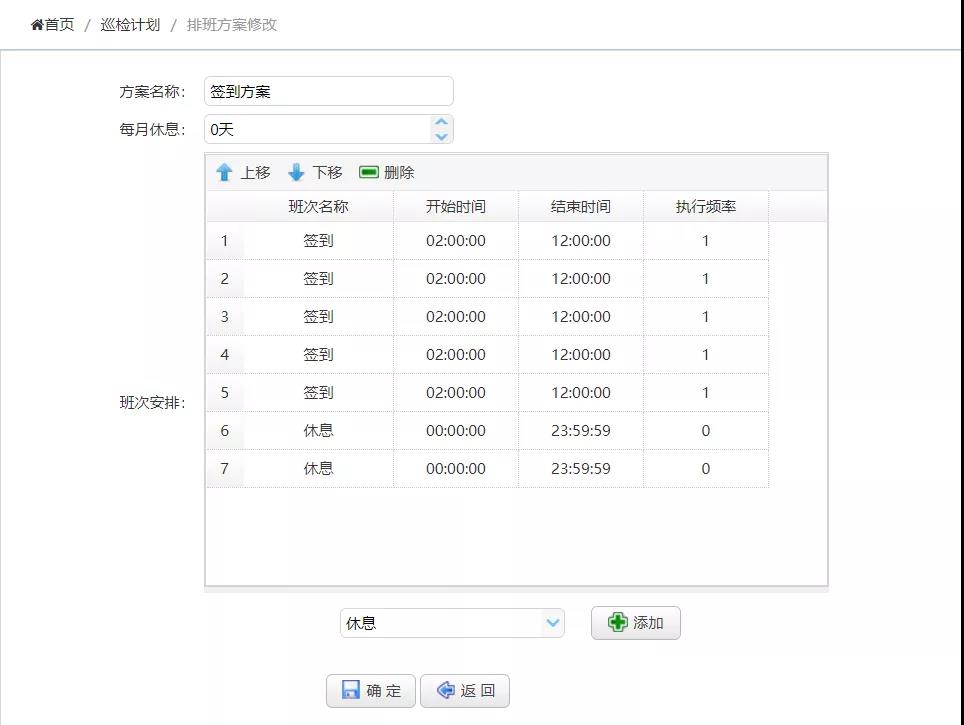Click the 班次名称 column header
Image resolution: width=964 pixels, height=725 pixels.
tap(318, 207)
